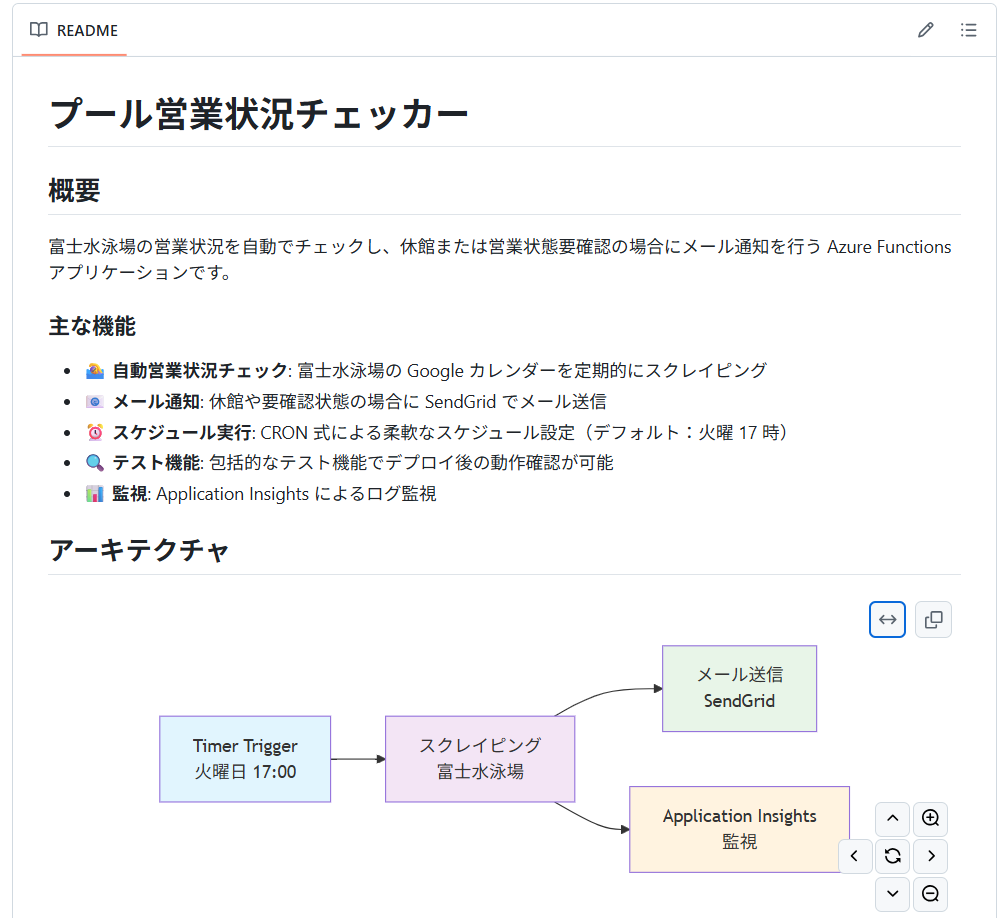Click the Application Insights 監視 node
This screenshot has width=1005, height=918.
tap(739, 829)
